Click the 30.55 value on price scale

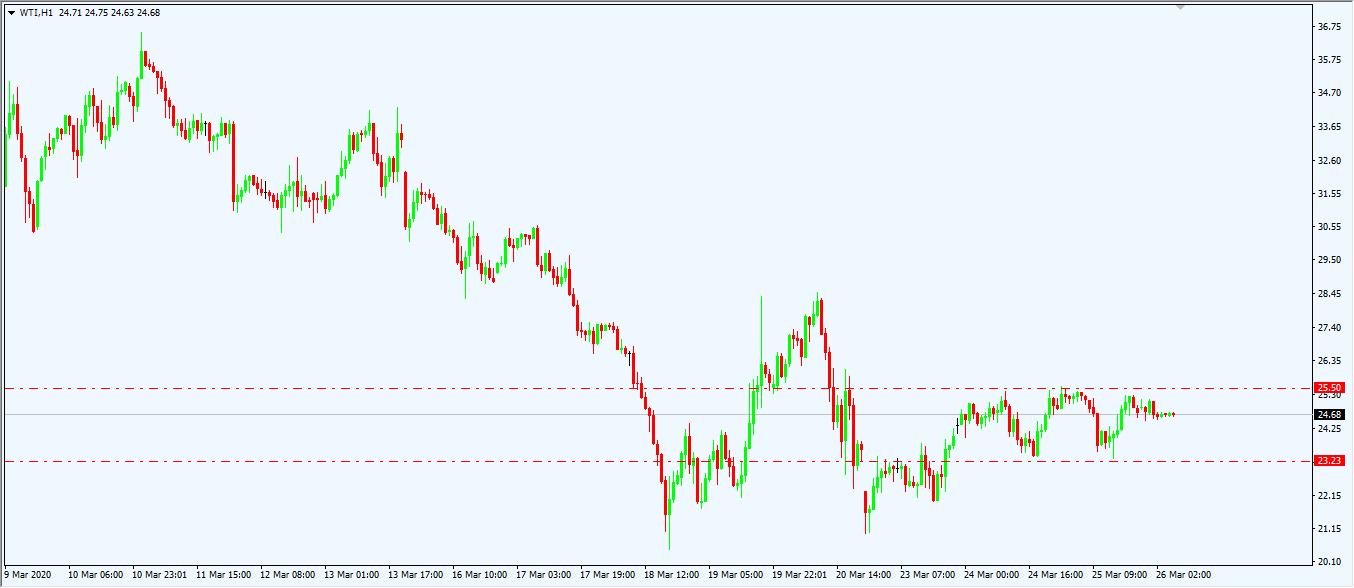1329,227
